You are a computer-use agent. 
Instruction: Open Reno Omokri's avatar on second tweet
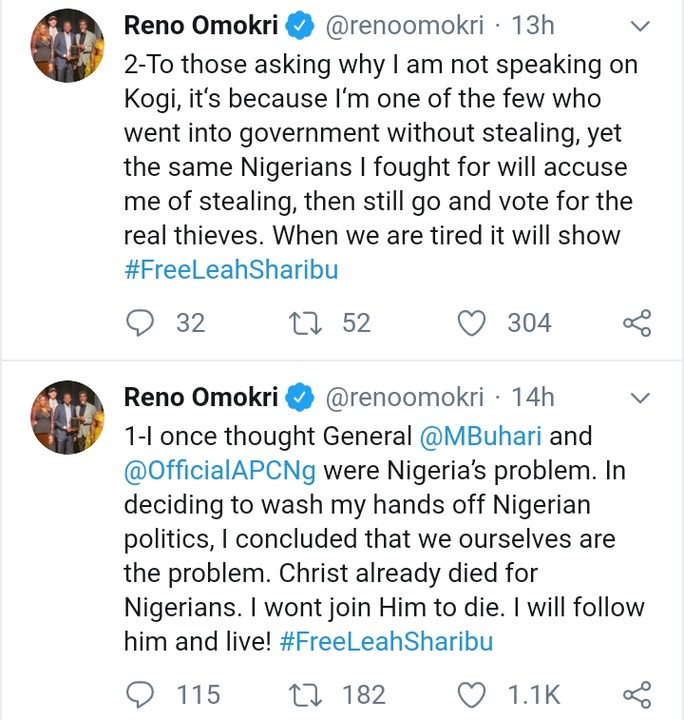click(x=70, y=417)
